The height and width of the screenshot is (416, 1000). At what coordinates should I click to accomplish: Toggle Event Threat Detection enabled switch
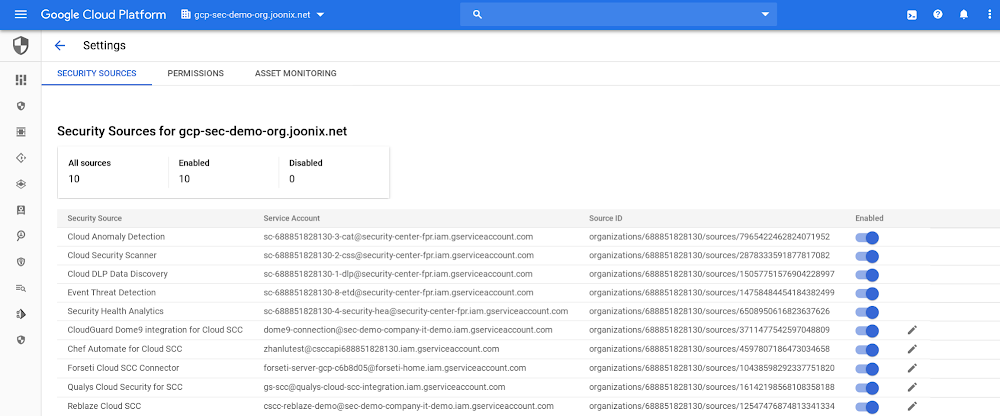[867, 294]
